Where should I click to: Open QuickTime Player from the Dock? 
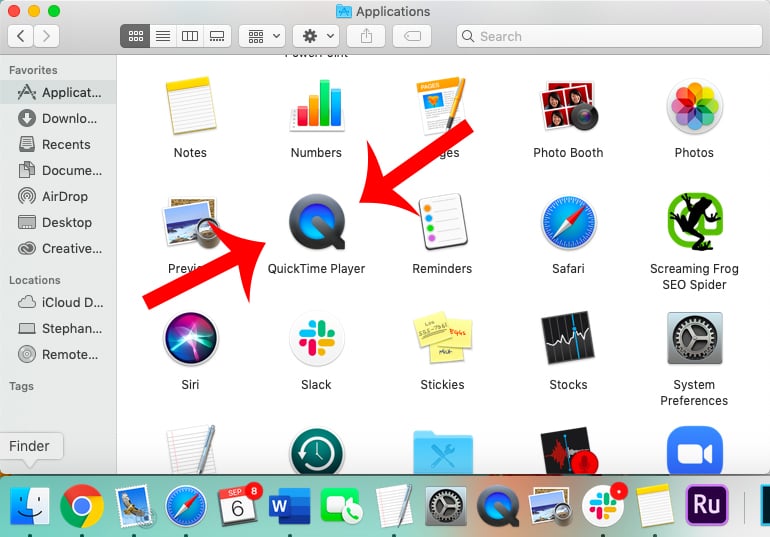point(497,506)
